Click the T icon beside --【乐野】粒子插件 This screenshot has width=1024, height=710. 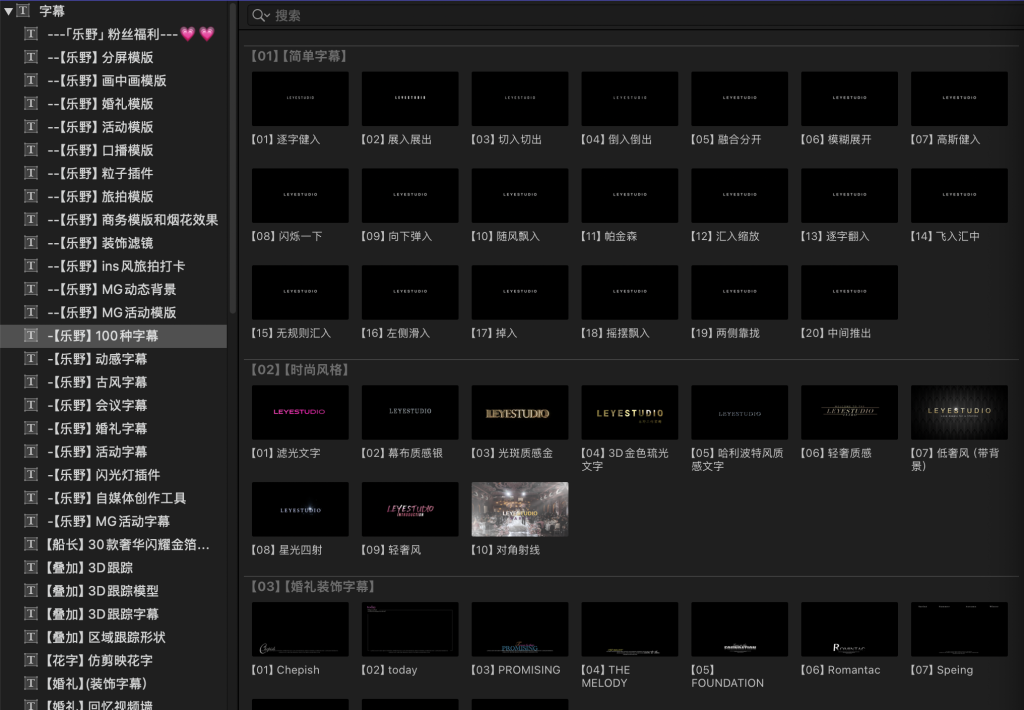(x=31, y=173)
